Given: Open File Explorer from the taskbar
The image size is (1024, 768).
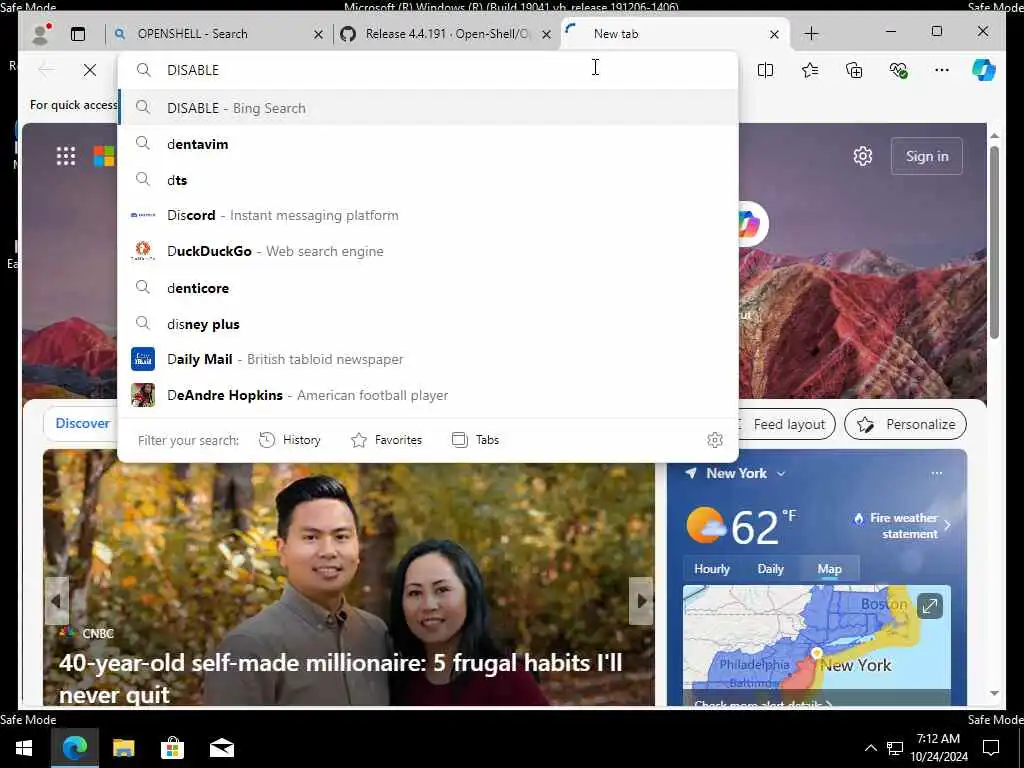Looking at the screenshot, I should click(123, 748).
